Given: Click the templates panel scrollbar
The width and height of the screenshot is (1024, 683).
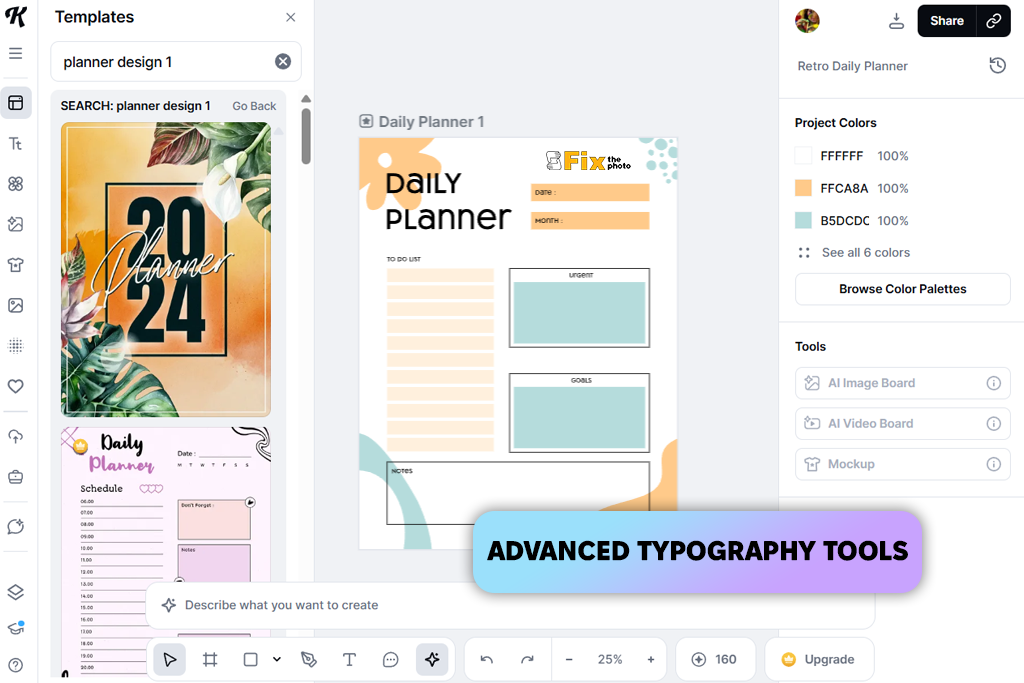Looking at the screenshot, I should point(306,135).
